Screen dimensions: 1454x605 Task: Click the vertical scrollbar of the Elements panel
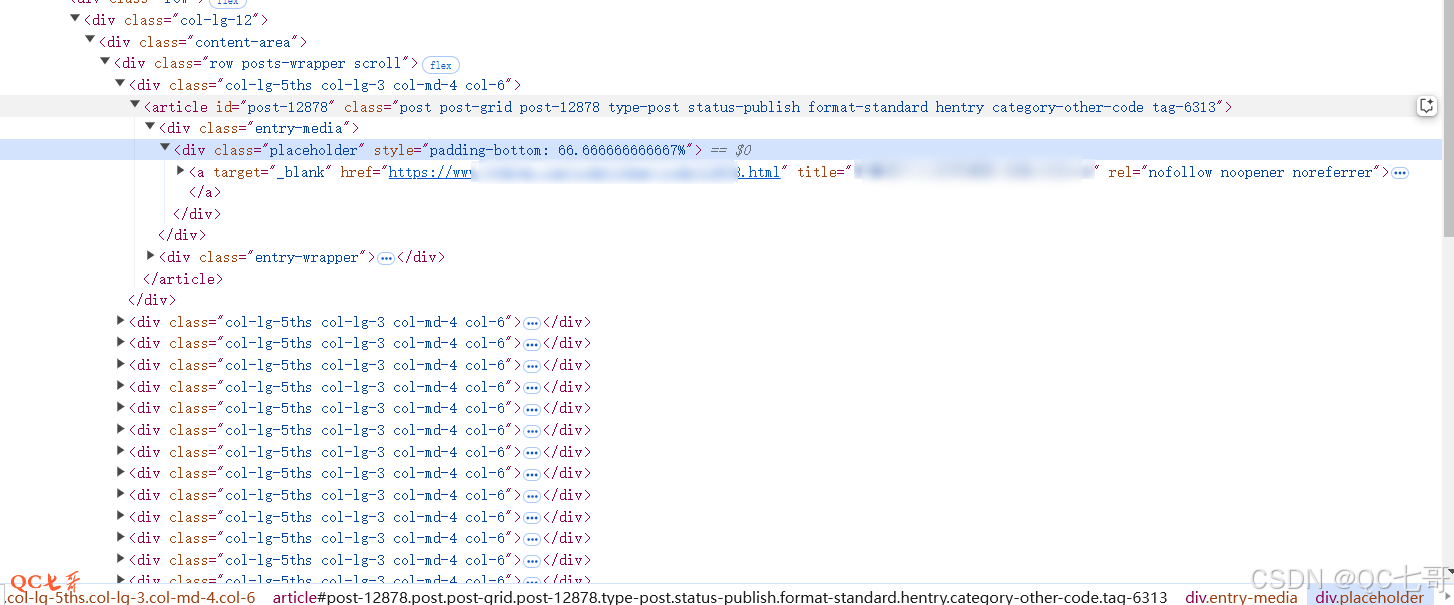coord(1448,120)
